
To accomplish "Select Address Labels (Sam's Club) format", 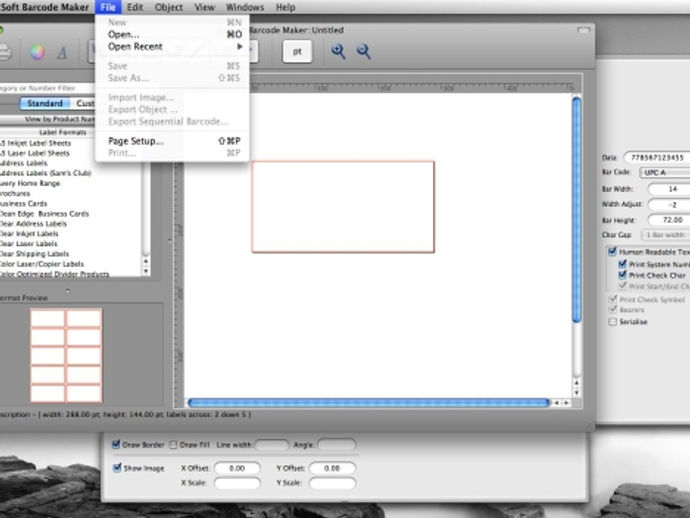I will 45,173.
